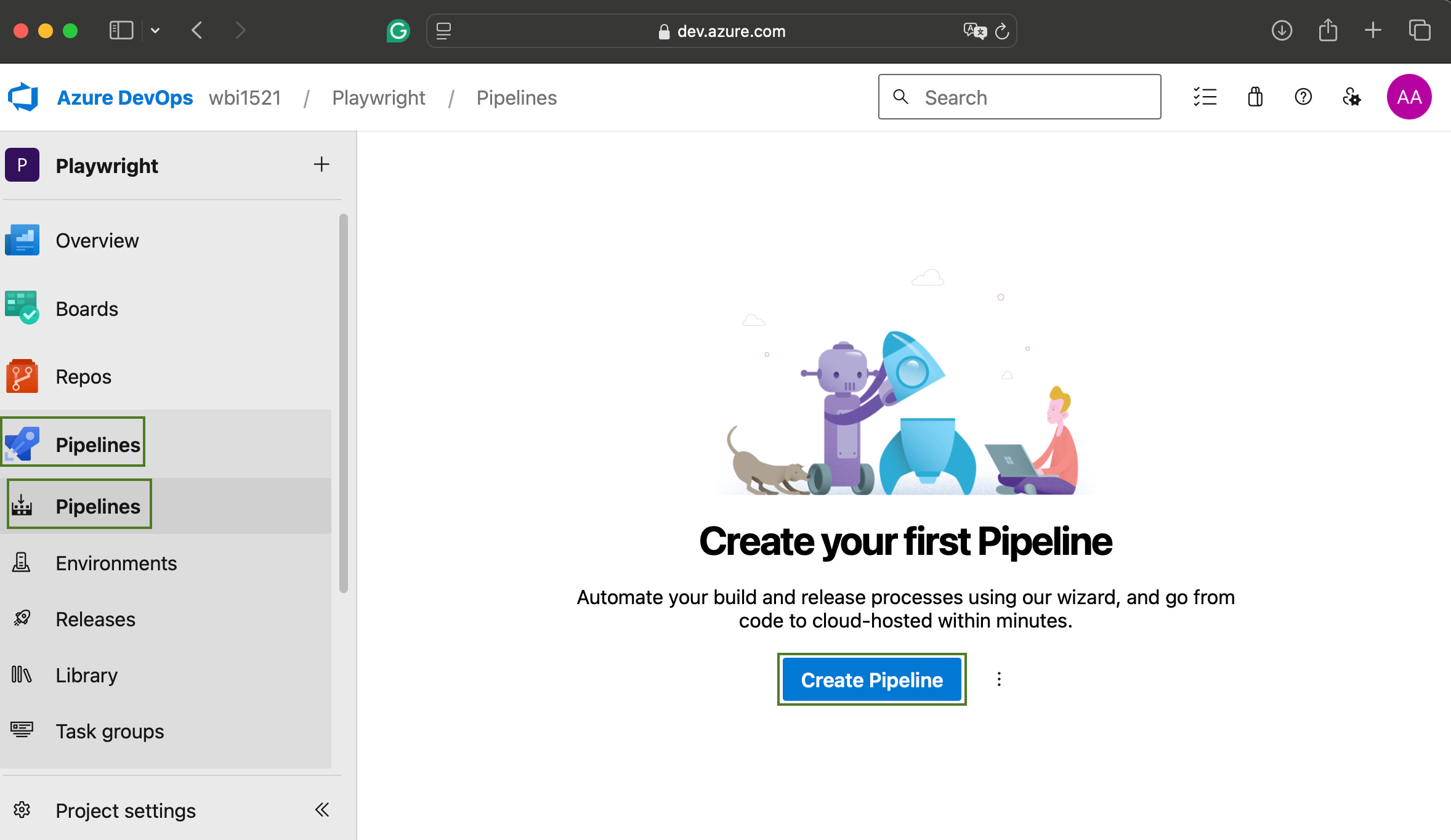Viewport: 1451px width, 840px height.
Task: Click the Playwright project P tile
Action: point(22,164)
